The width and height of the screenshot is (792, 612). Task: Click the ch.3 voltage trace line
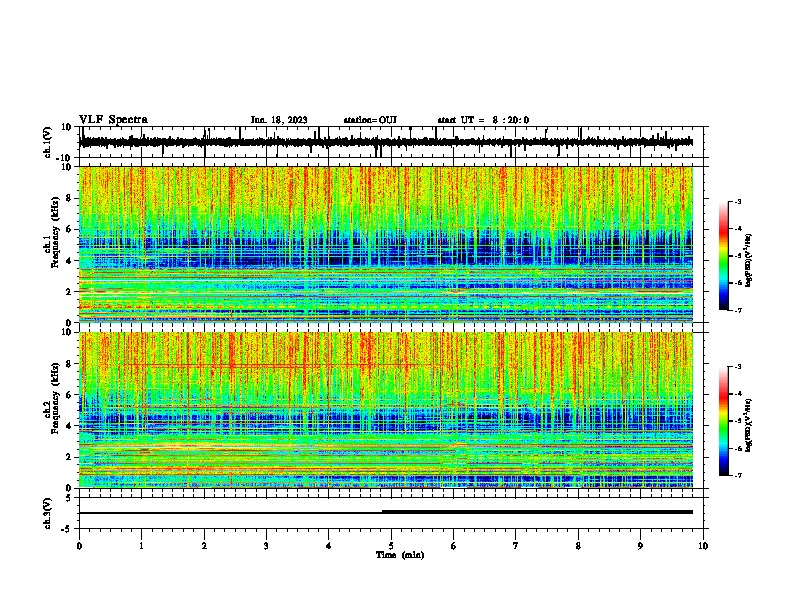tap(385, 512)
